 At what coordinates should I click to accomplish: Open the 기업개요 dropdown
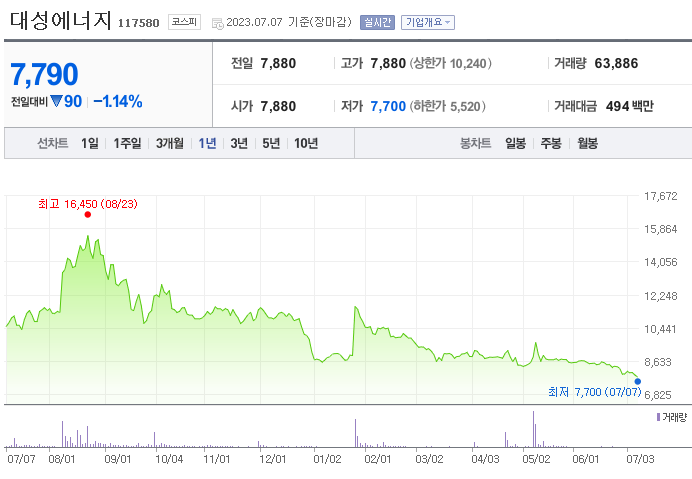(428, 22)
